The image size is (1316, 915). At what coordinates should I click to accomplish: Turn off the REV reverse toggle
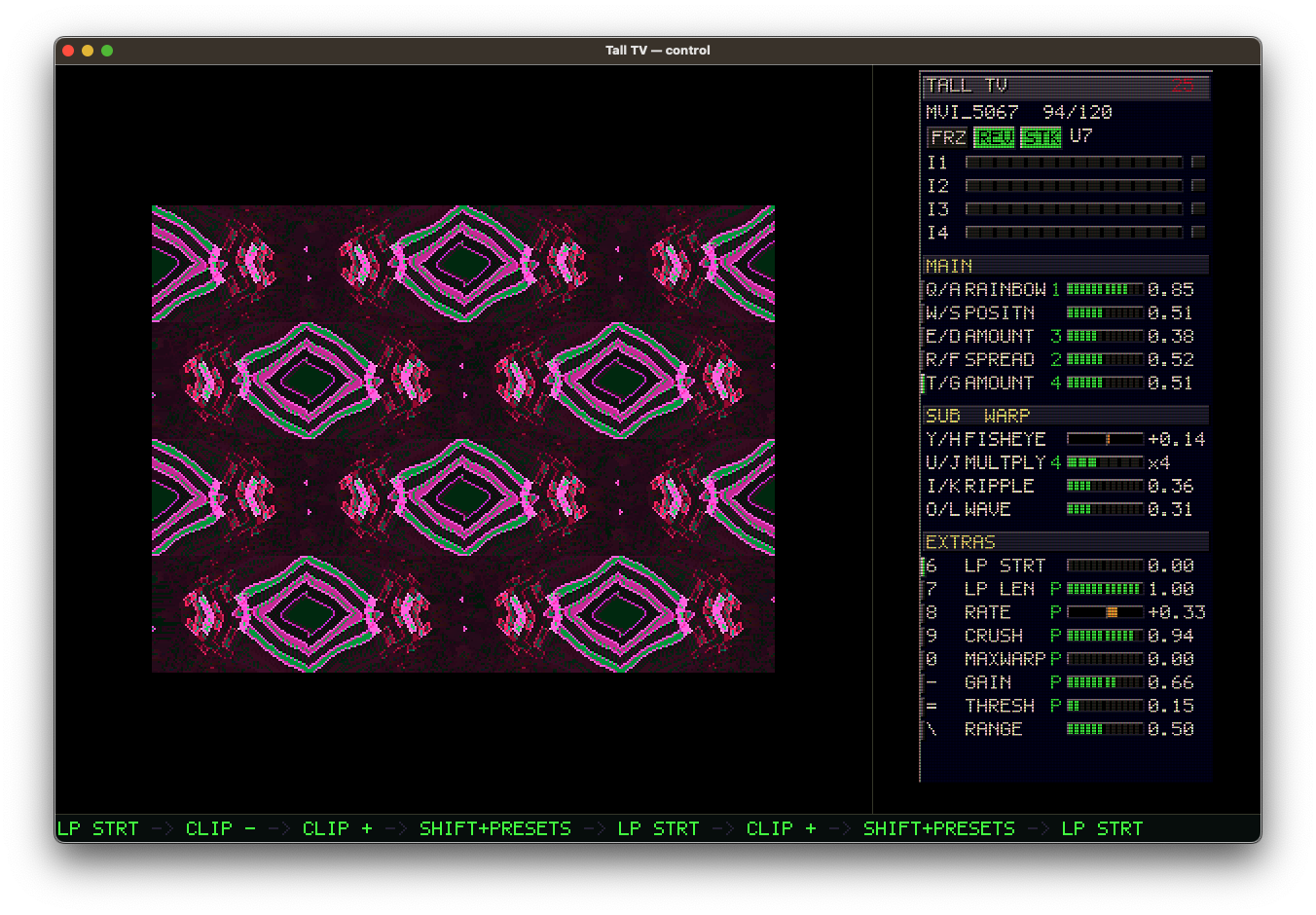994,138
